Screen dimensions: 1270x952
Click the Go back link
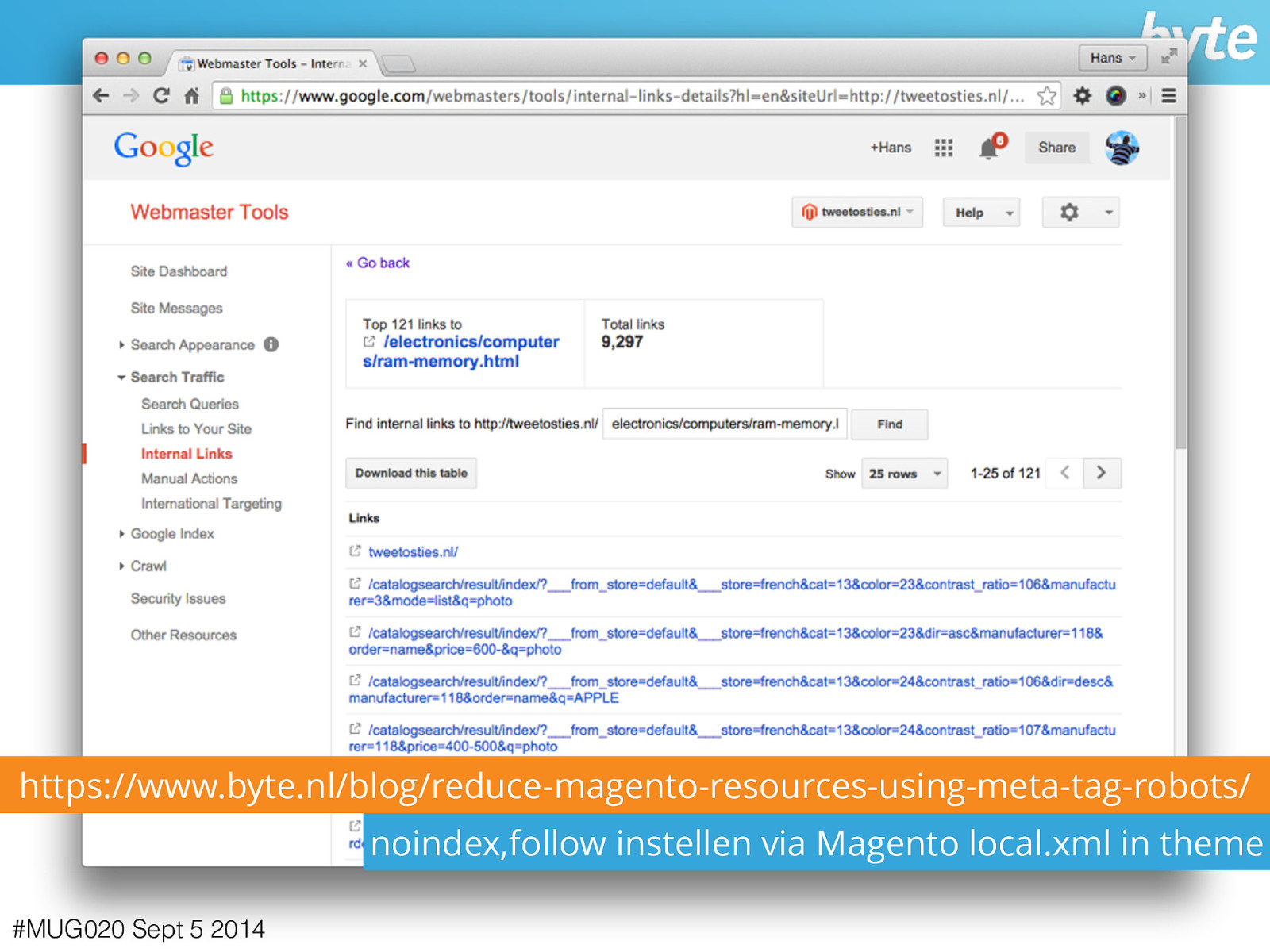pos(378,263)
